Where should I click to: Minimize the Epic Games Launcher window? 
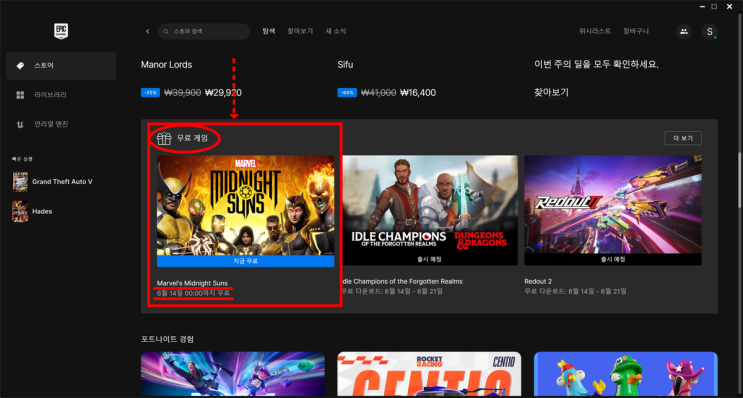point(701,6)
